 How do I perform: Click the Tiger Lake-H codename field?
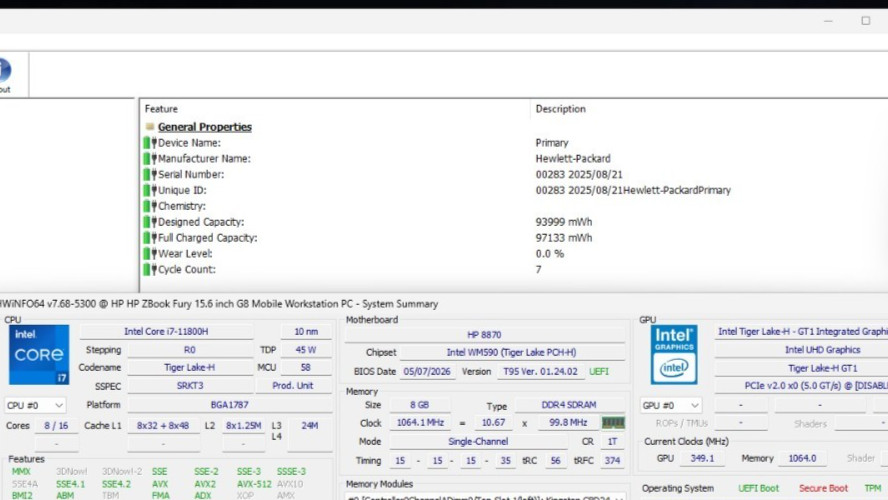pos(189,367)
